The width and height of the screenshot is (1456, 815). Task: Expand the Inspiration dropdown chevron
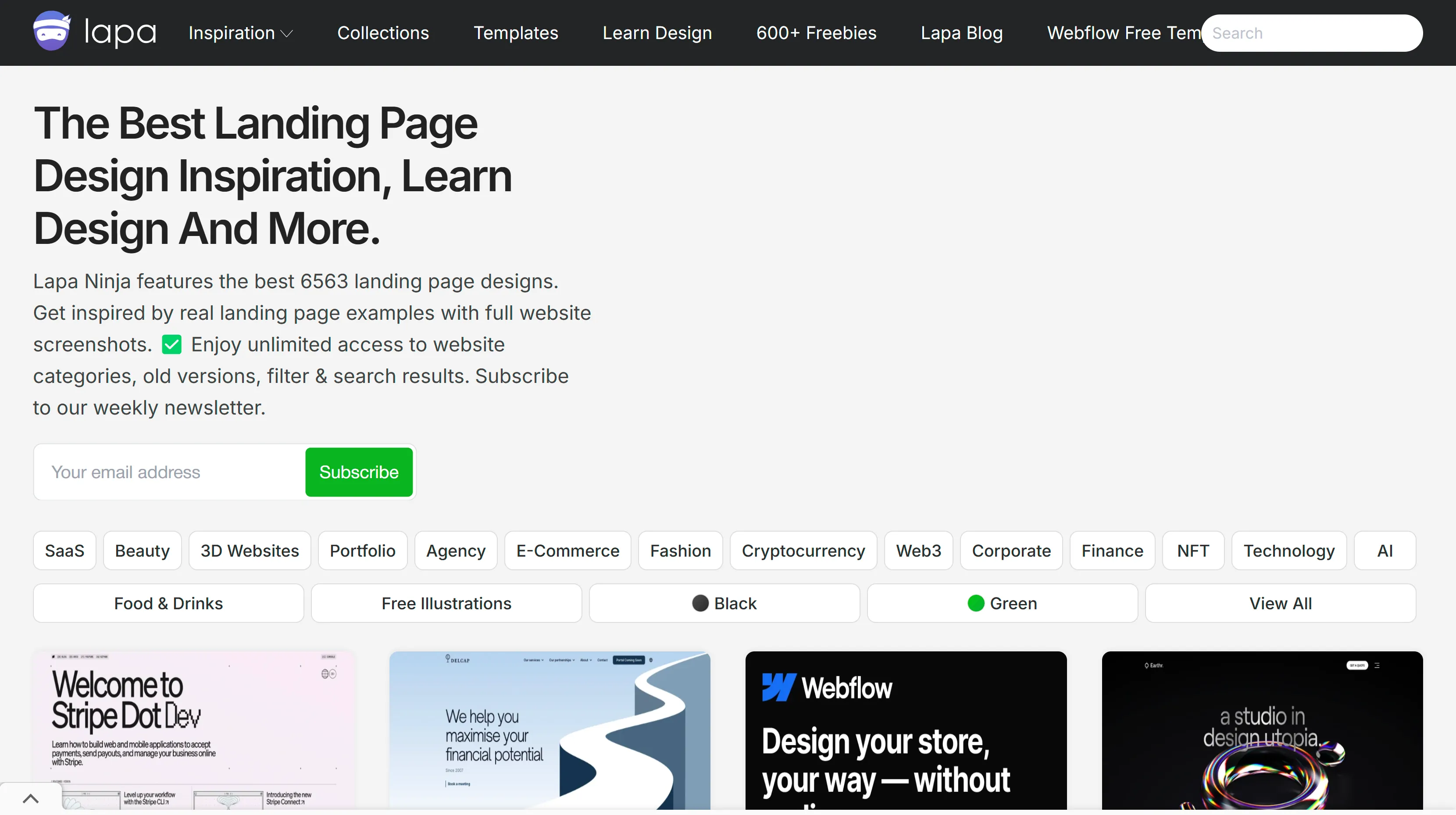pos(287,34)
